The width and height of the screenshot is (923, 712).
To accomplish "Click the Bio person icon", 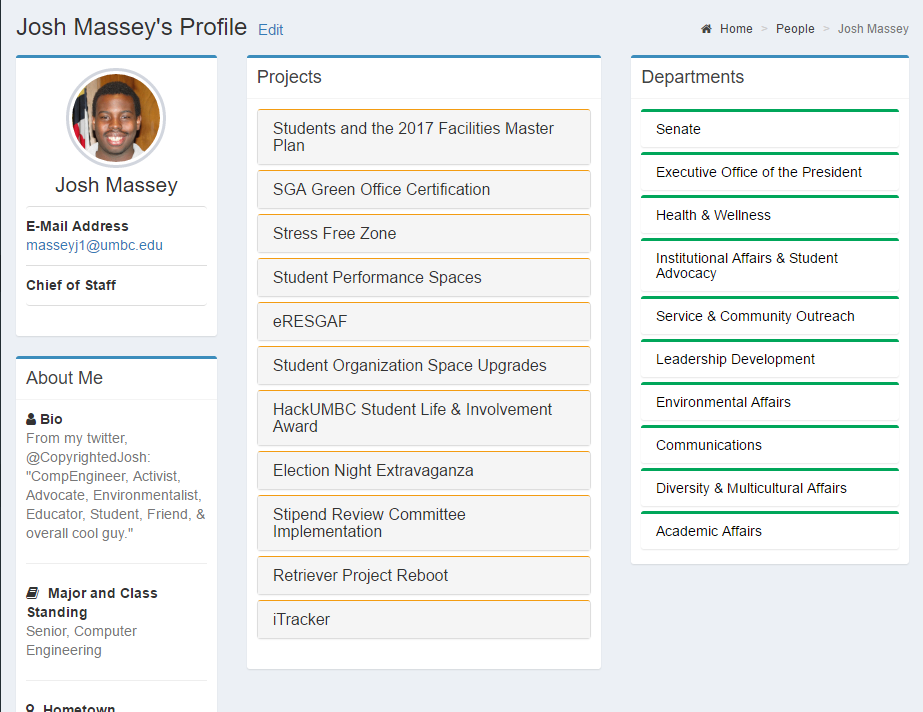I will 31,419.
